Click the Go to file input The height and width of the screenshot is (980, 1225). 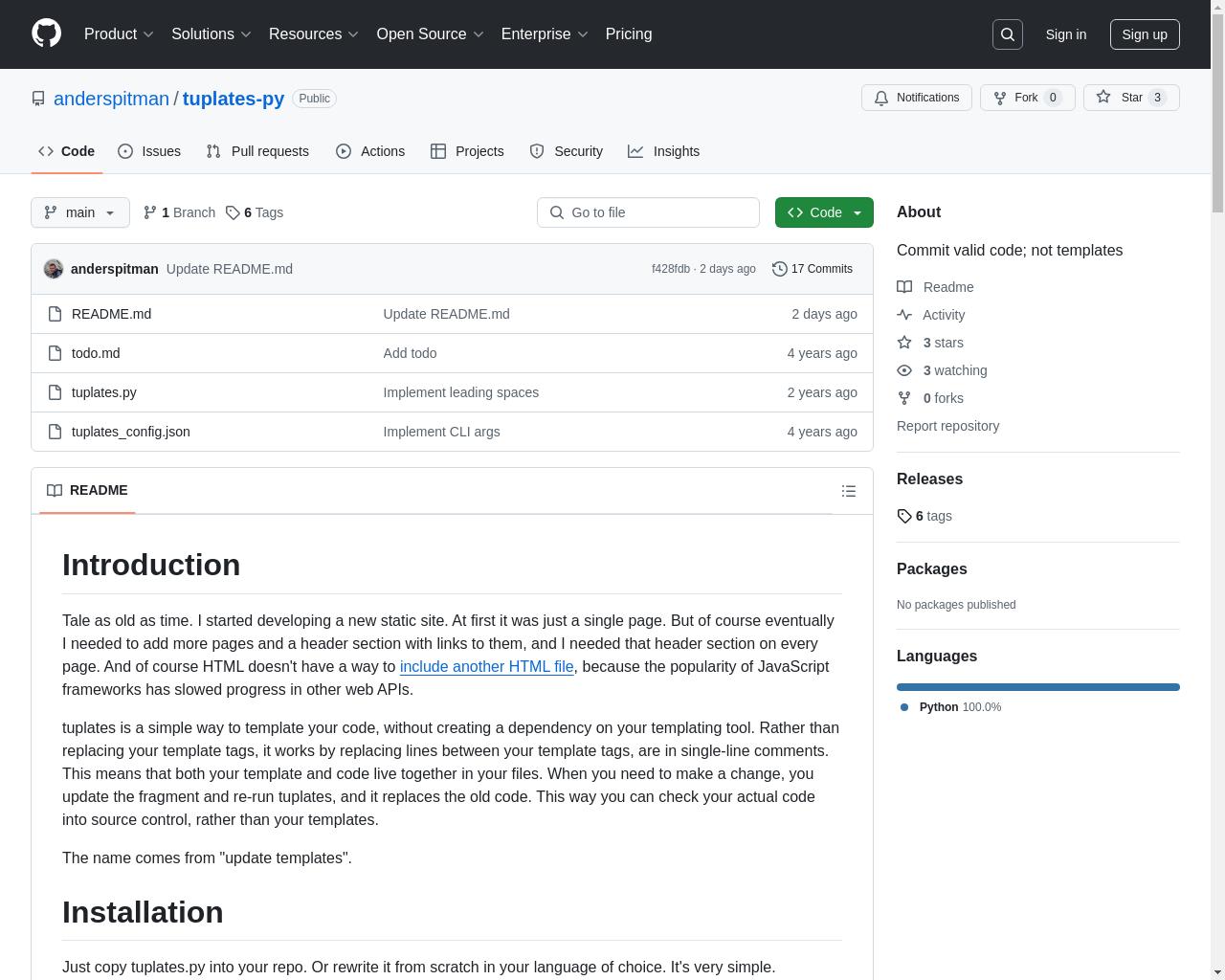648,212
